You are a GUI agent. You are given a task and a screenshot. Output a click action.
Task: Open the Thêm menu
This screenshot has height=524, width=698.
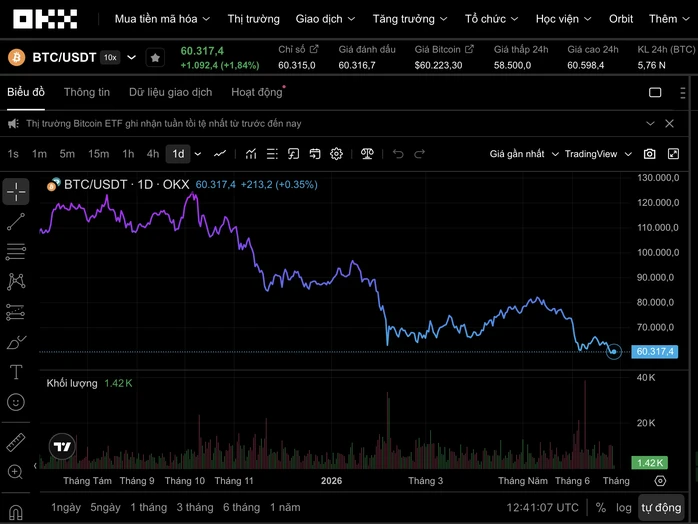click(x=669, y=19)
